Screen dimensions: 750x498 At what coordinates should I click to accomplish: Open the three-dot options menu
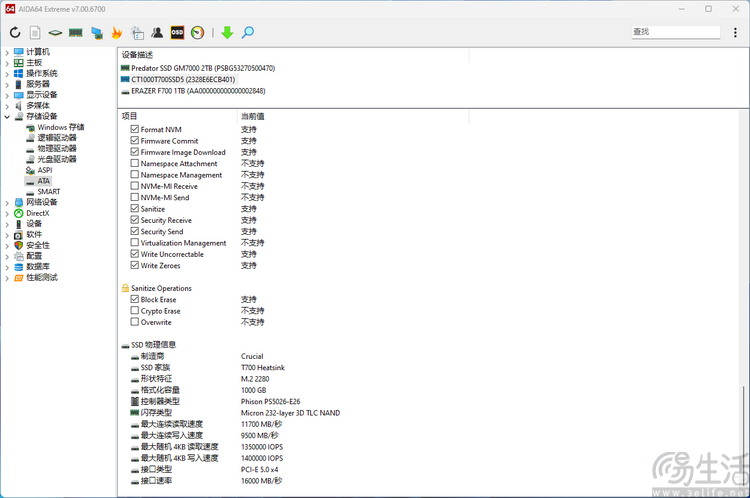pyautogui.click(x=735, y=33)
